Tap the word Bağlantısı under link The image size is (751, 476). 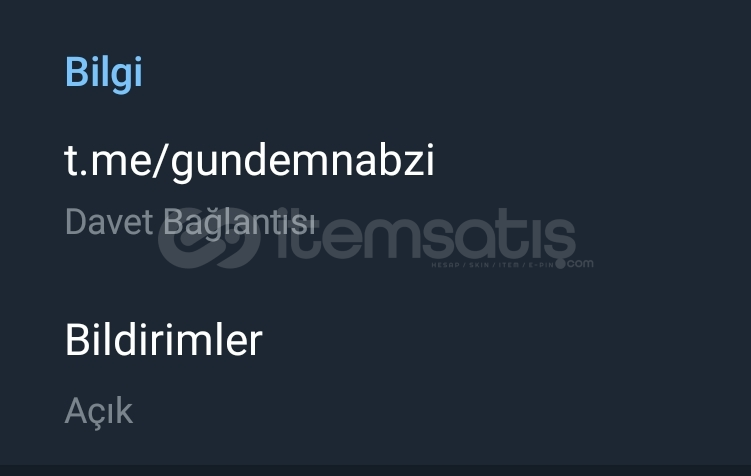coord(239,223)
